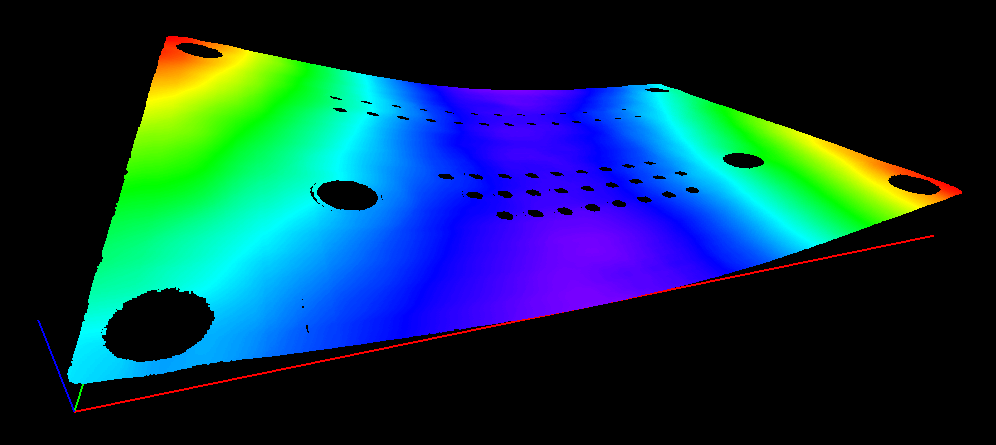Pick the small hole on the top-right edge
This screenshot has height=445, width=996.
click(x=656, y=90)
